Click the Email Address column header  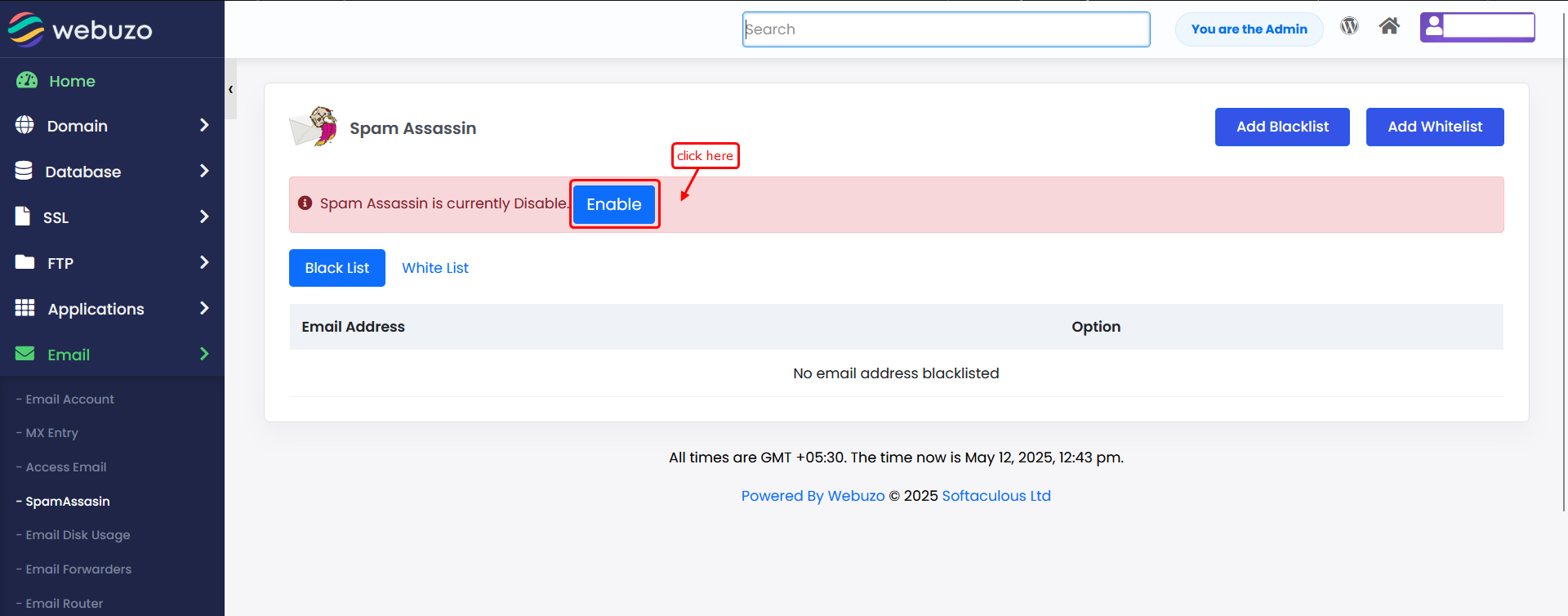pyautogui.click(x=354, y=327)
